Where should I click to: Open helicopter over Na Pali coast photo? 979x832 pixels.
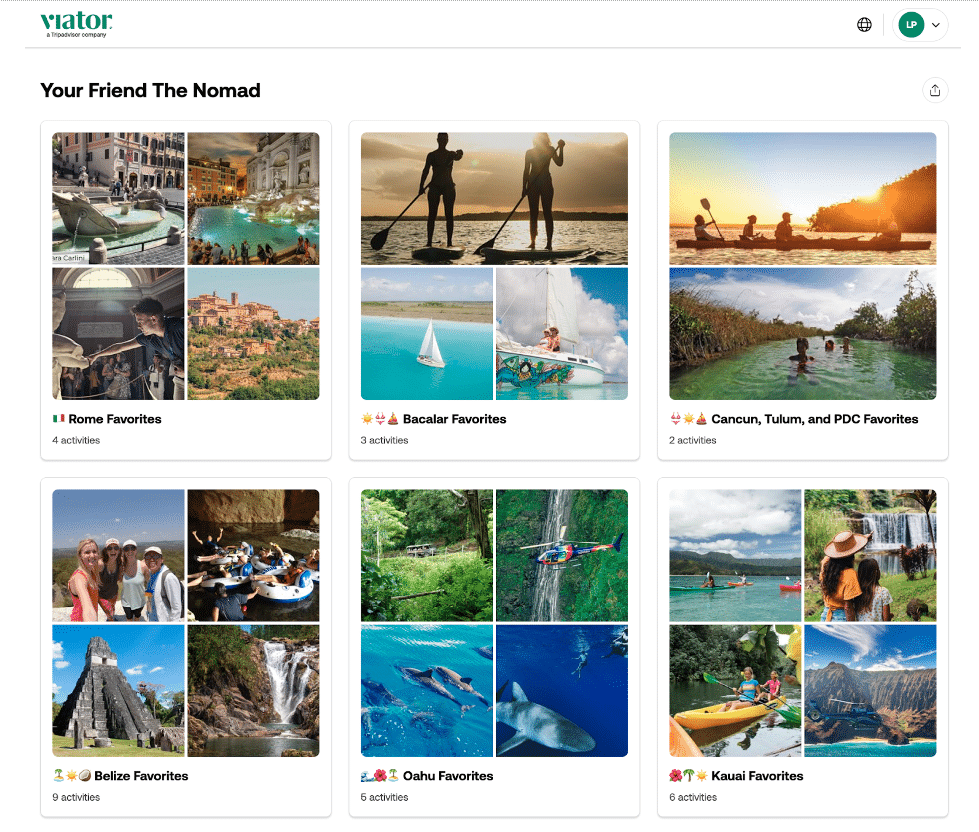coord(870,690)
